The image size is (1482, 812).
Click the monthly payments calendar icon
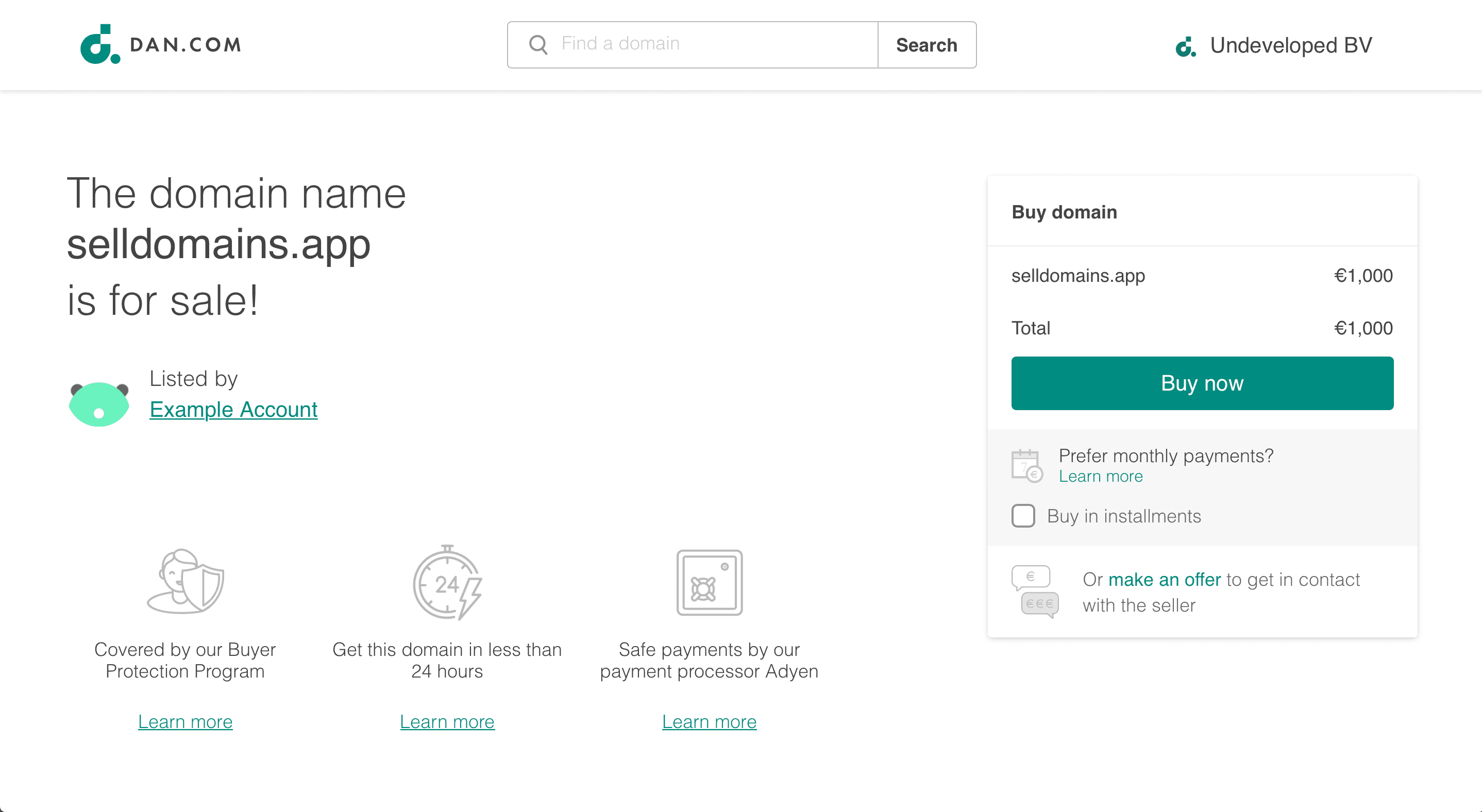1027,466
